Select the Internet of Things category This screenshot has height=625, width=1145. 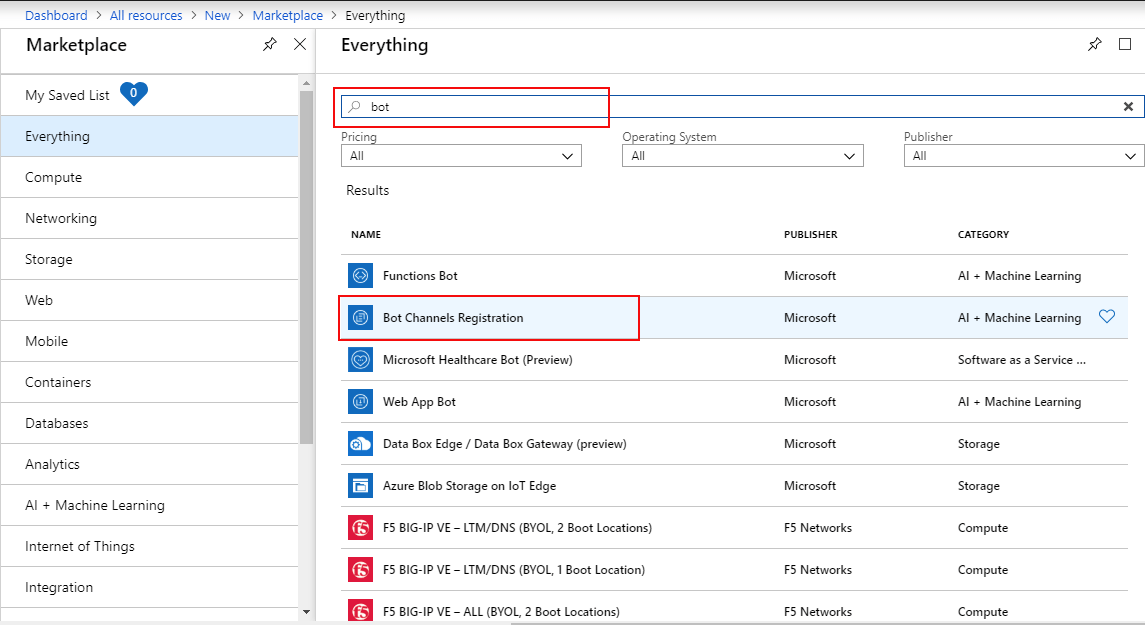(x=150, y=546)
